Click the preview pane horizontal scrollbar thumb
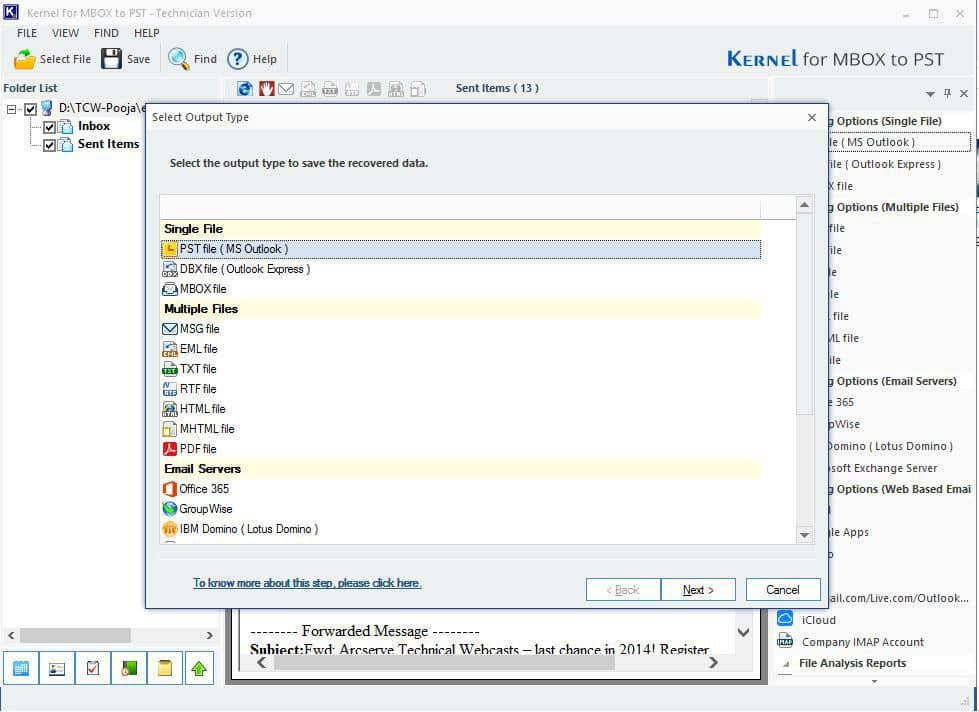 (445, 663)
